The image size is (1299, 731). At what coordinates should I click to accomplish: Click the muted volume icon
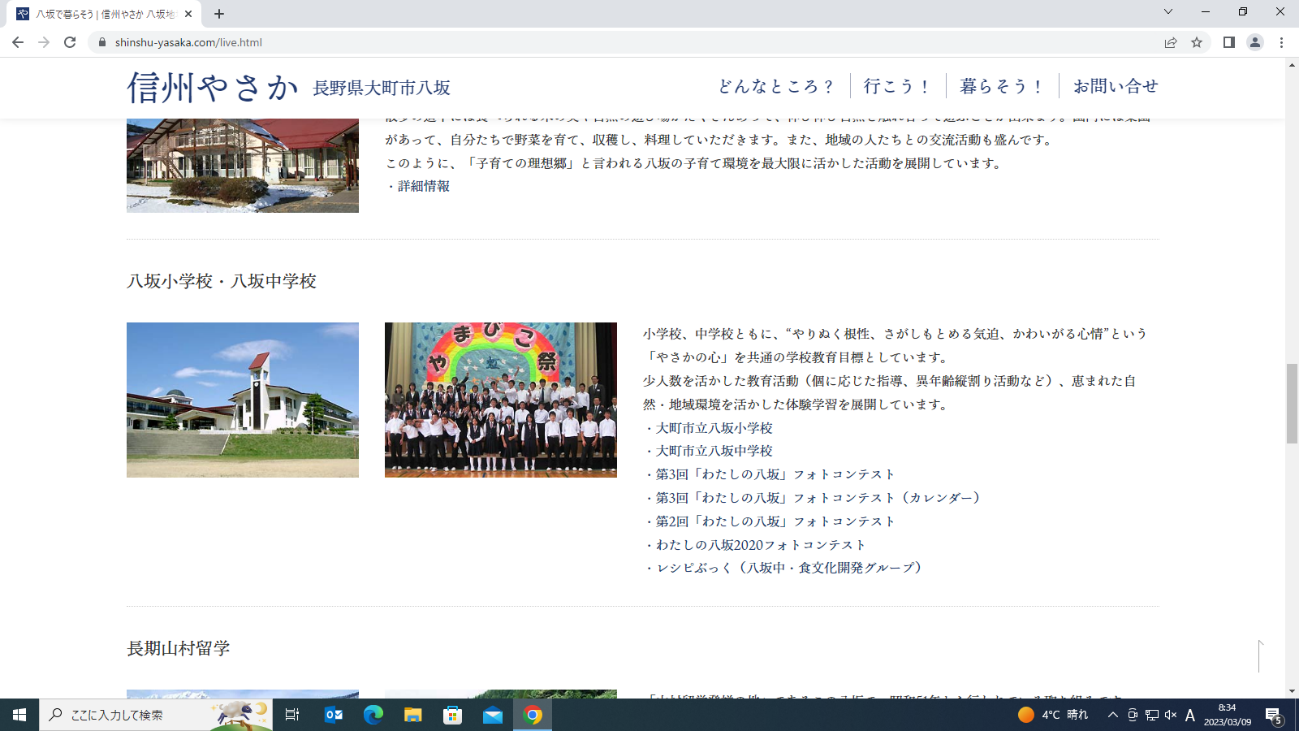[1171, 715]
